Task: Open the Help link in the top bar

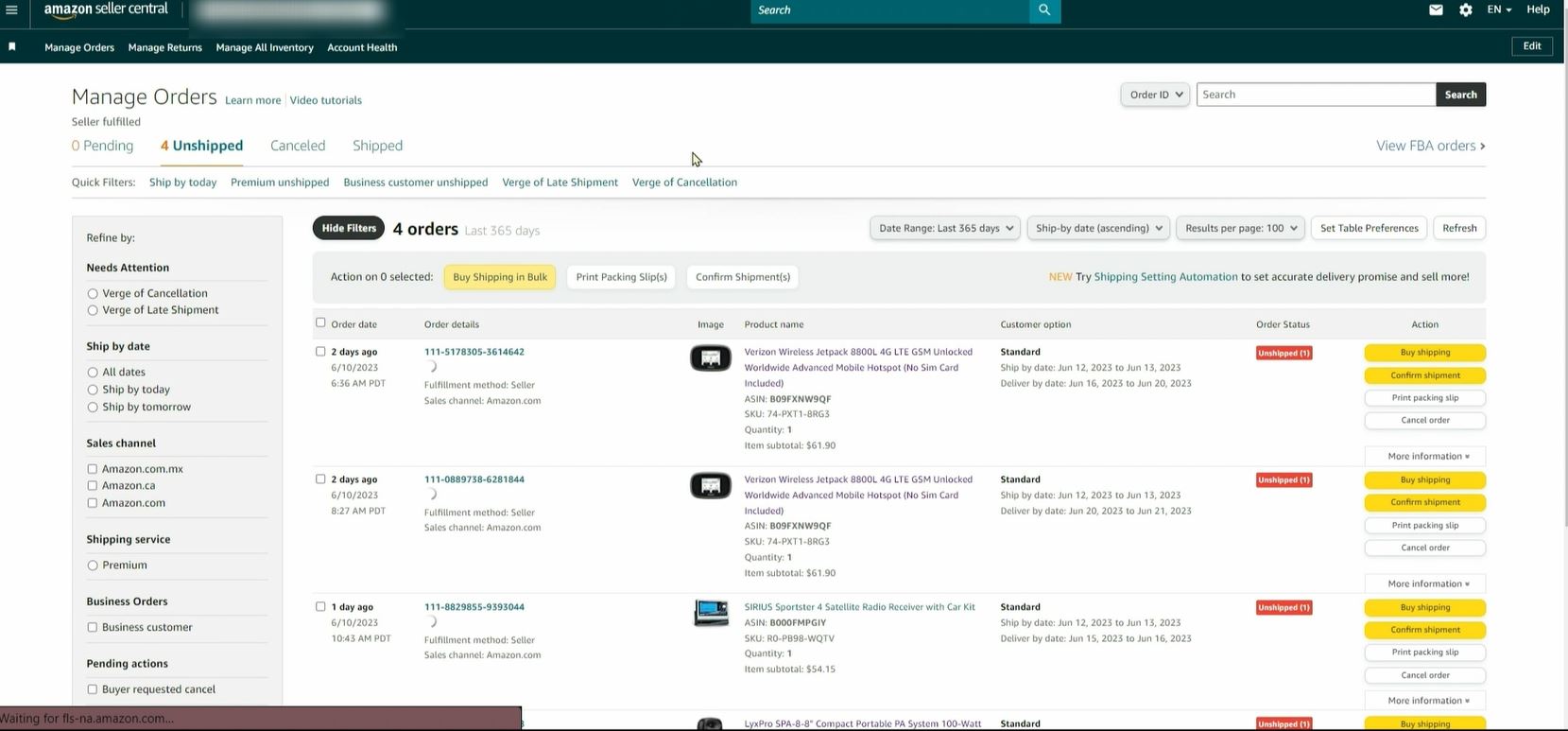Action: tap(1538, 9)
